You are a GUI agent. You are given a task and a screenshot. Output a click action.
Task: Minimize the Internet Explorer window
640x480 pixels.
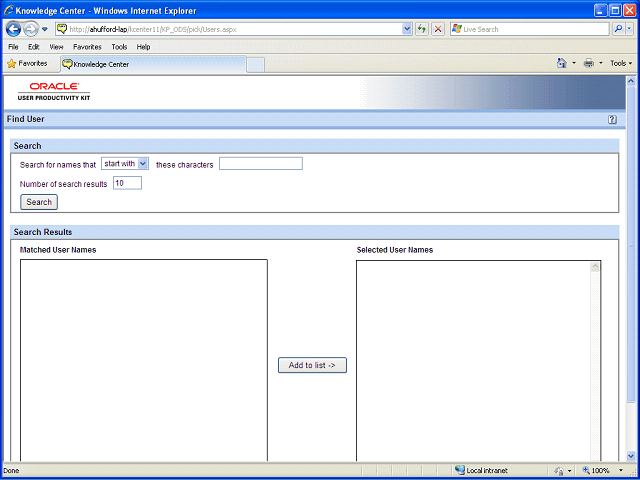[601, 10]
